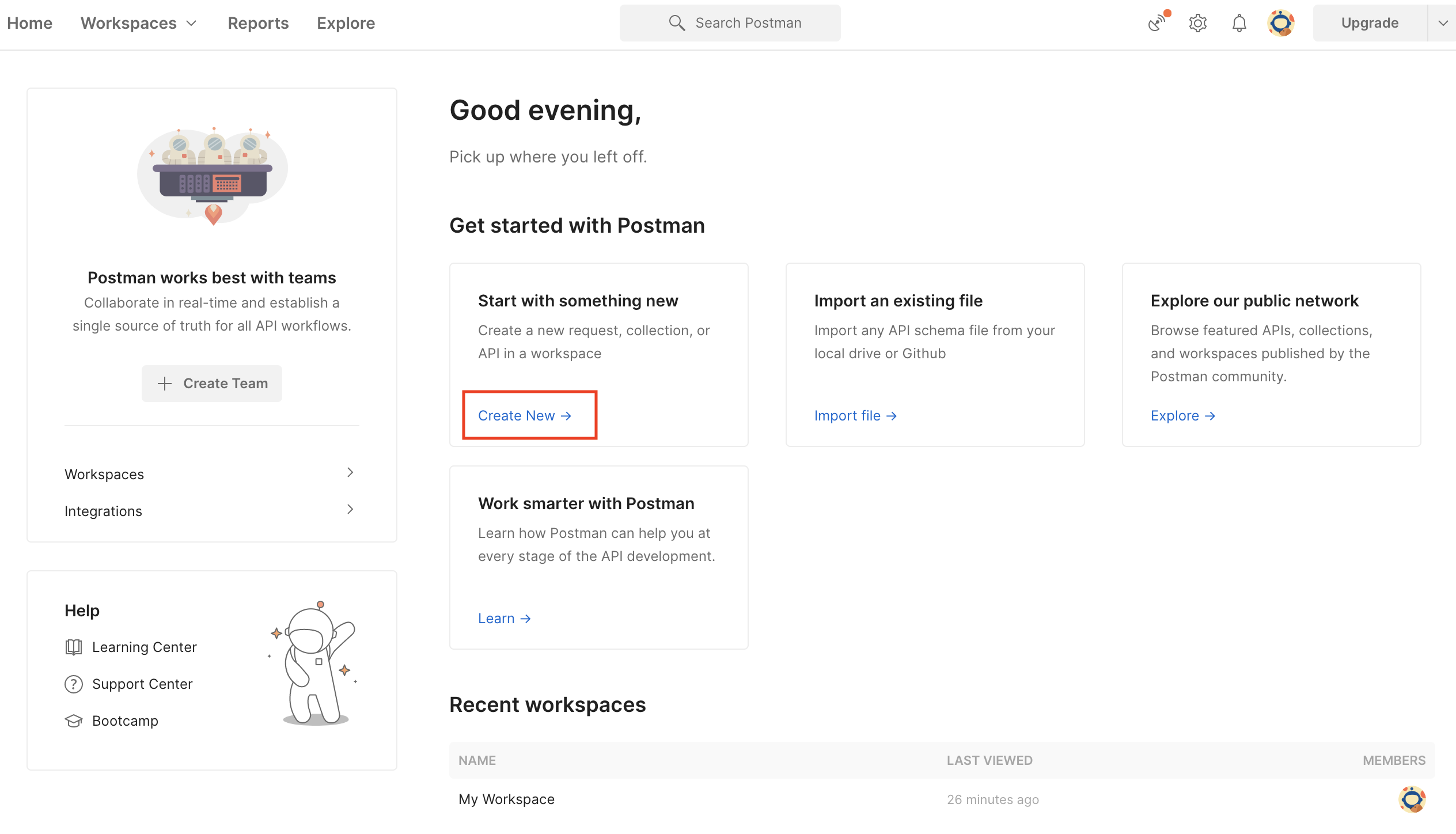Click the Recent workspaces heading

pos(548,705)
